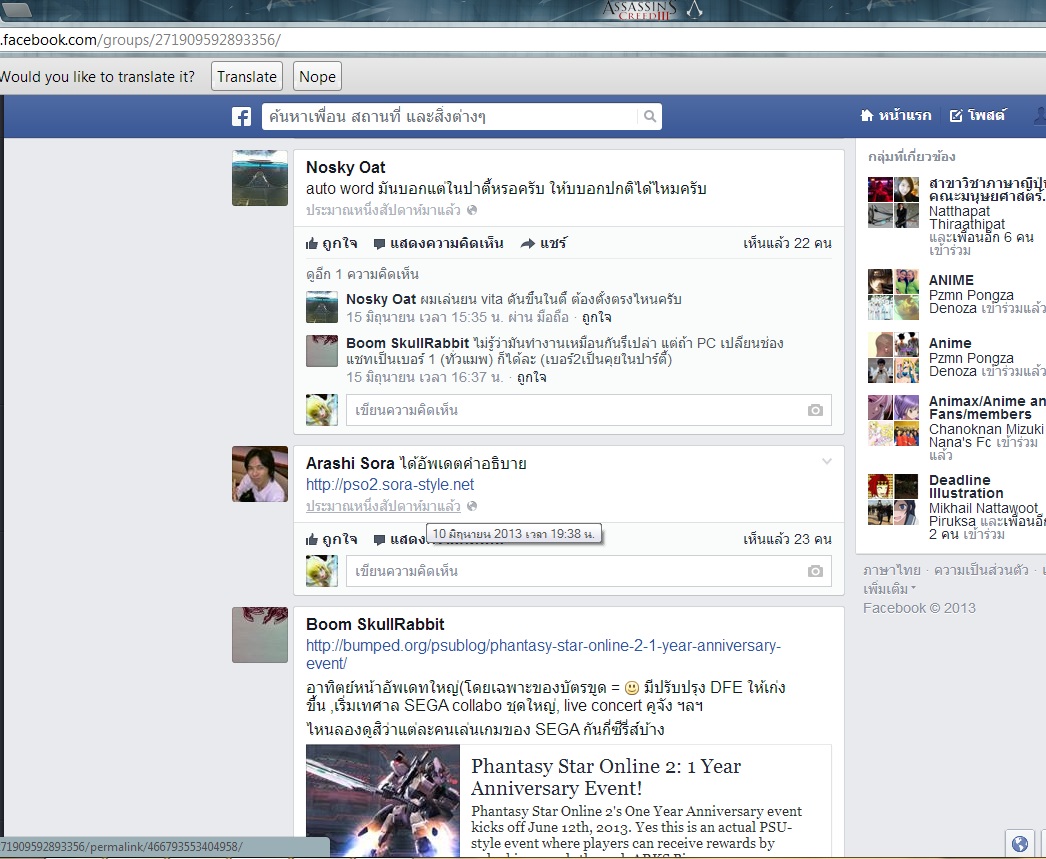Open Mikhail Nattawoot name in sidebar
The width and height of the screenshot is (1046, 859).
pos(983,508)
